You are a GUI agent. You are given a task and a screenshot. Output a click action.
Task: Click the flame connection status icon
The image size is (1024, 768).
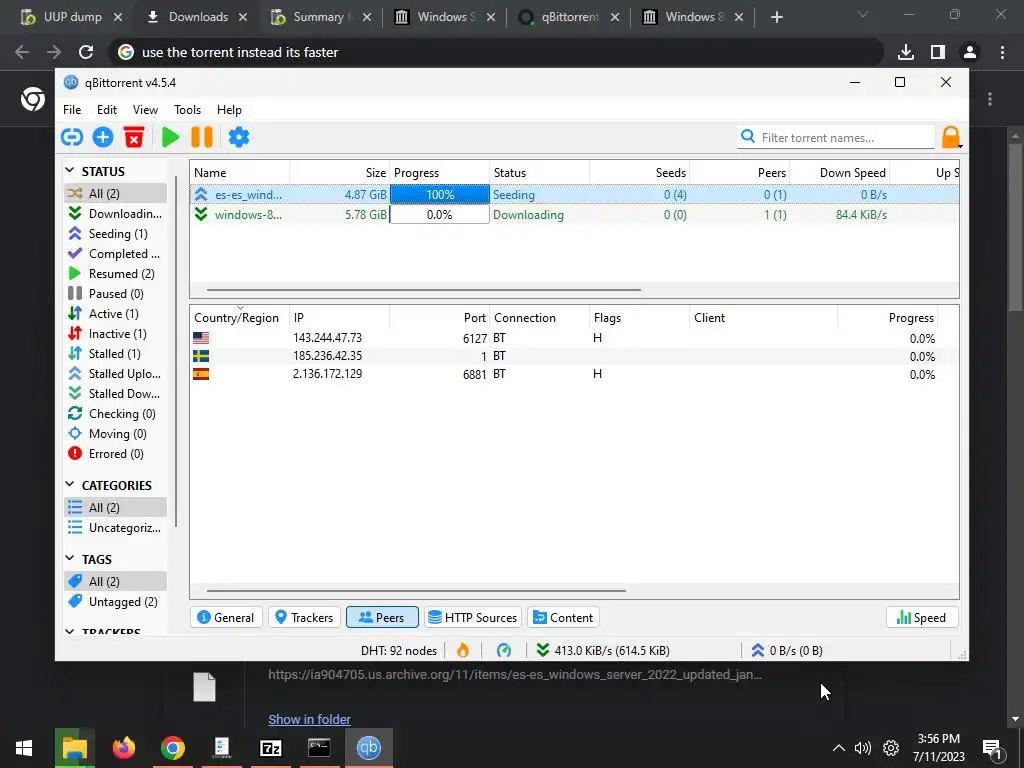point(462,650)
